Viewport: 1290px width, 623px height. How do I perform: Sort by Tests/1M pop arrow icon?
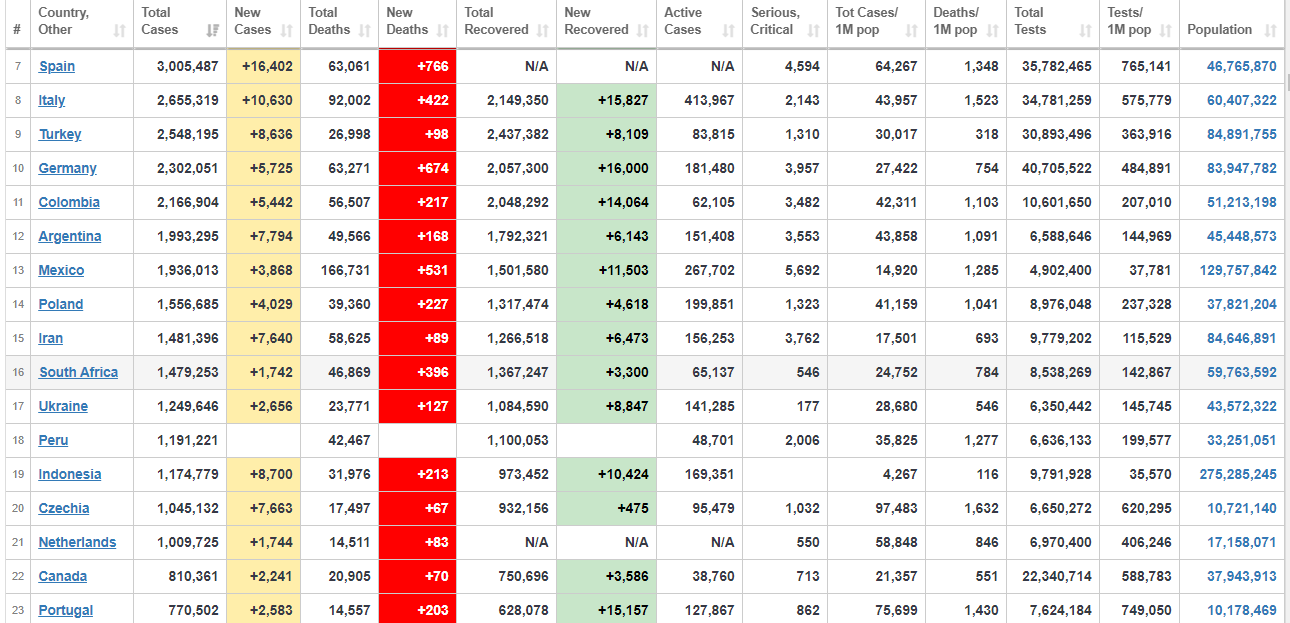1165,31
